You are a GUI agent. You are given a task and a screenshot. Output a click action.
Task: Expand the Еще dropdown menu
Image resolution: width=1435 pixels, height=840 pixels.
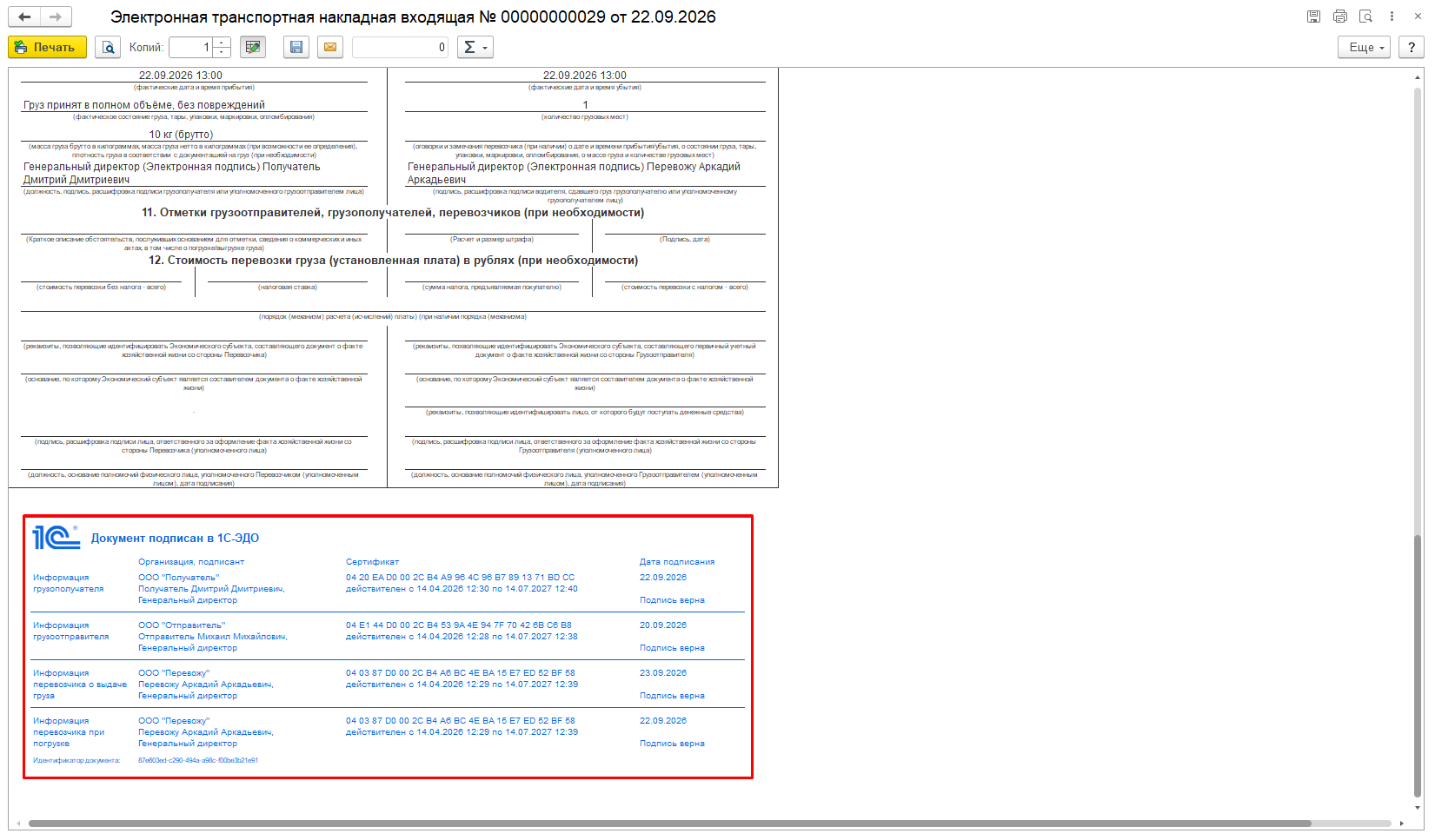1364,47
